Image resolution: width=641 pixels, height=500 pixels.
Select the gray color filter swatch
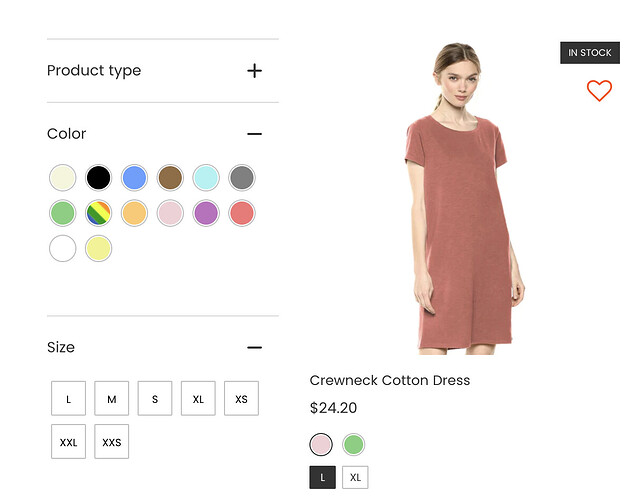tap(242, 178)
